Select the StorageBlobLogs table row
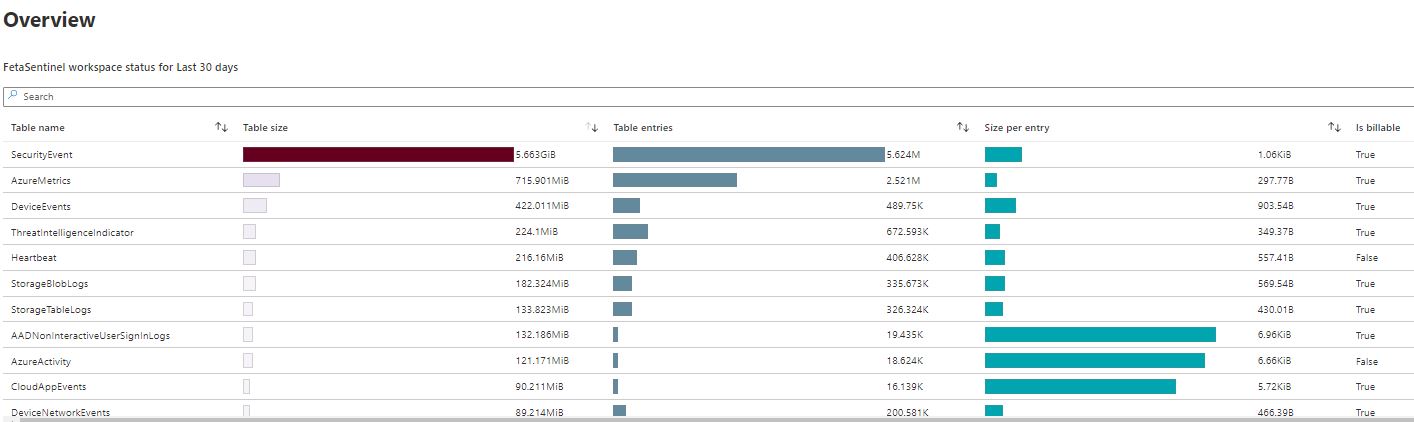The width and height of the screenshot is (1414, 422). [50, 284]
